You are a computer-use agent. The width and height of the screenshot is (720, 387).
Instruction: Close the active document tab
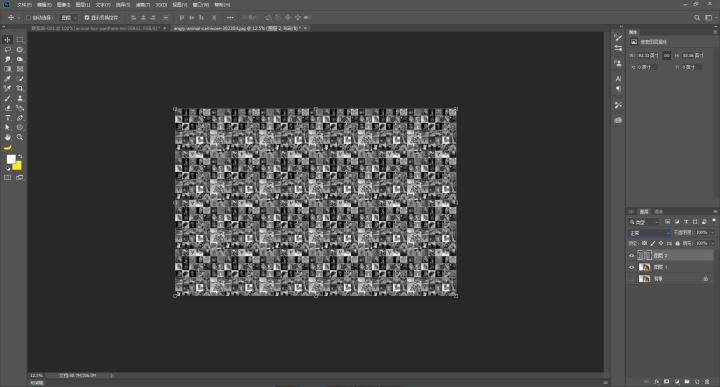[x=305, y=28]
